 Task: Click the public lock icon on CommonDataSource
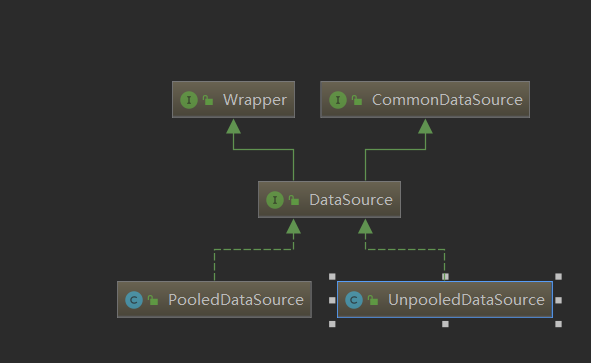[x=357, y=100]
